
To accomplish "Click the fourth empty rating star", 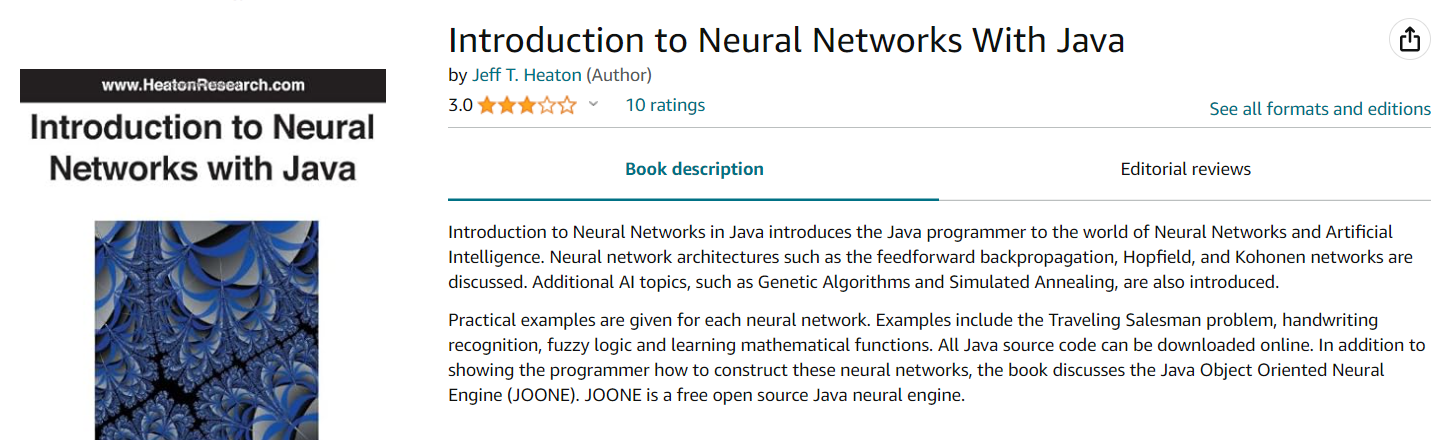I will 547,105.
